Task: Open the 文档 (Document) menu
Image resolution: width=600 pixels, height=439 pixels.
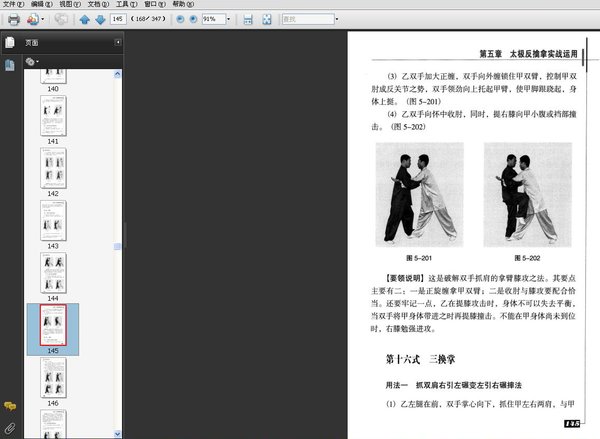Action: click(98, 4)
